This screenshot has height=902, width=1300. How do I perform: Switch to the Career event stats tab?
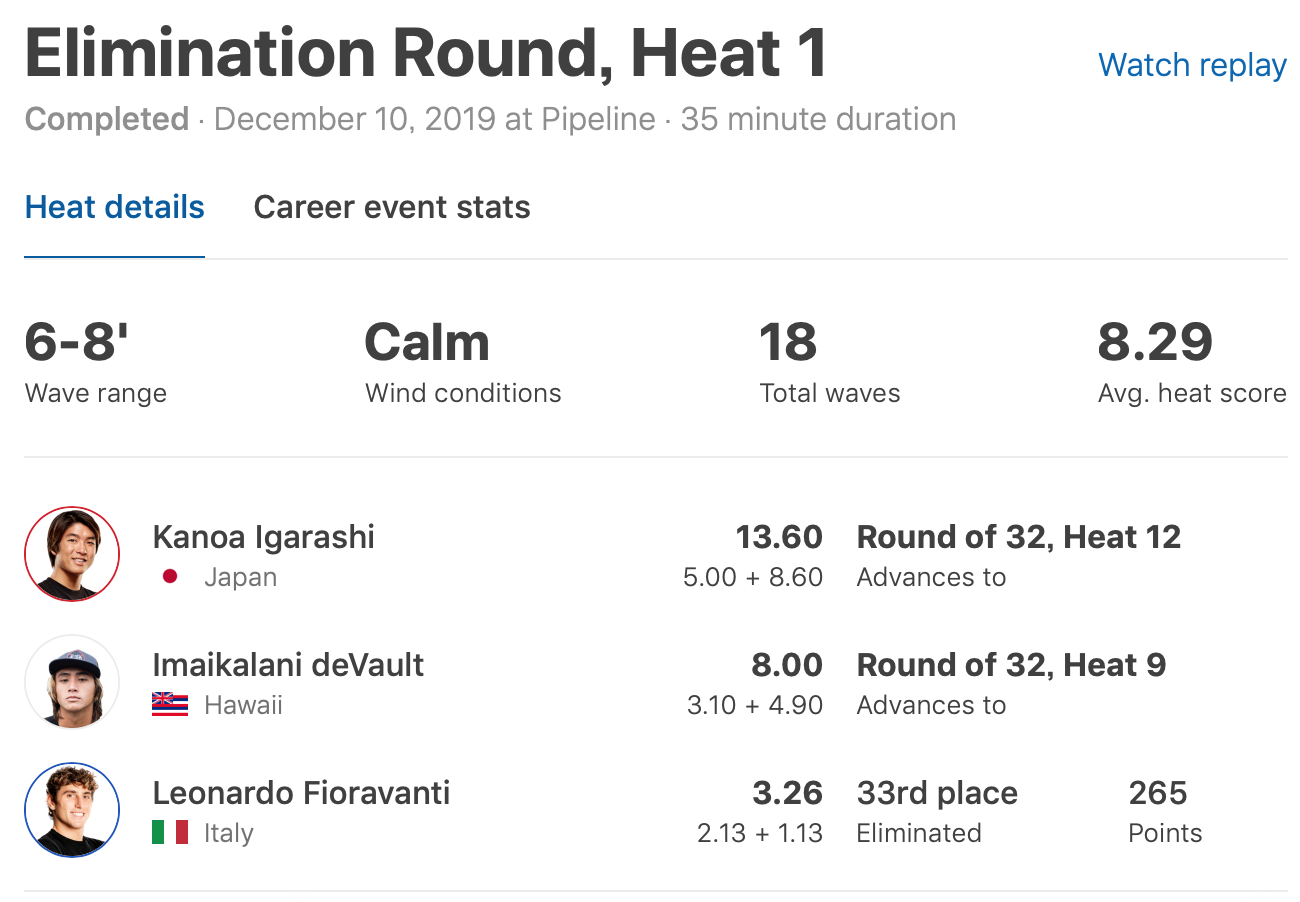tap(392, 207)
